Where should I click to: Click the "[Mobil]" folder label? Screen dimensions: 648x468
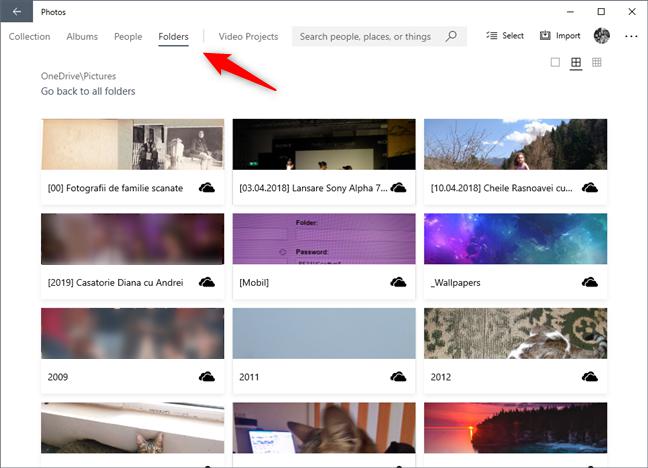tap(254, 283)
